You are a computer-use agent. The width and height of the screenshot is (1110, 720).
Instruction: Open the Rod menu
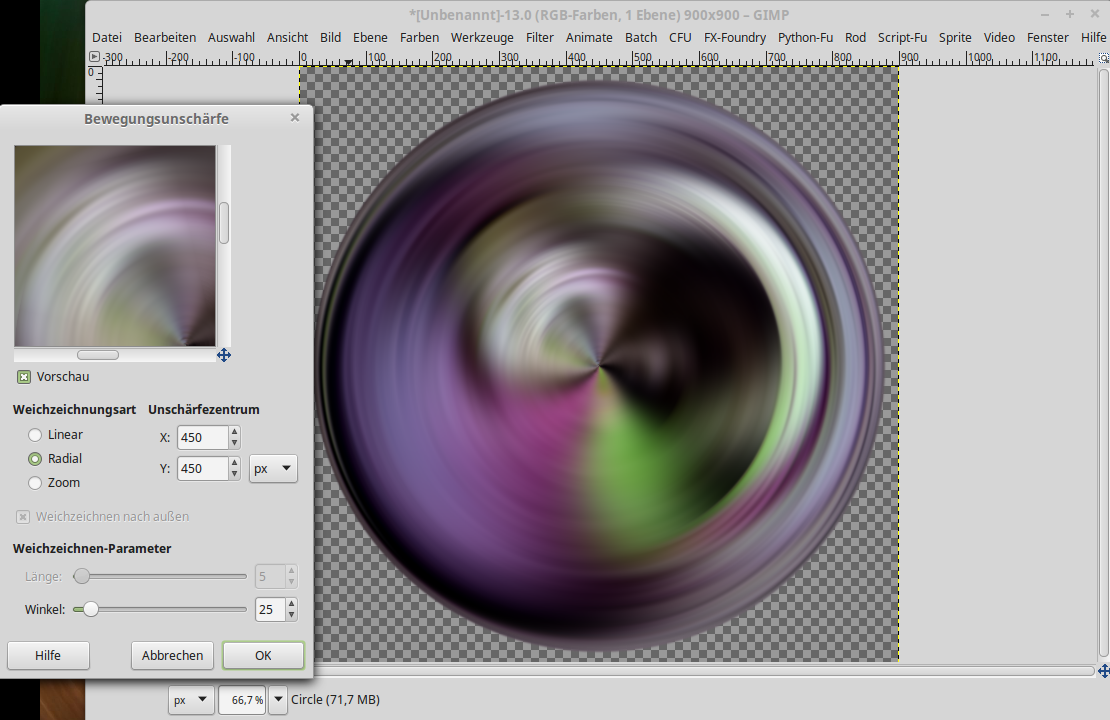855,38
